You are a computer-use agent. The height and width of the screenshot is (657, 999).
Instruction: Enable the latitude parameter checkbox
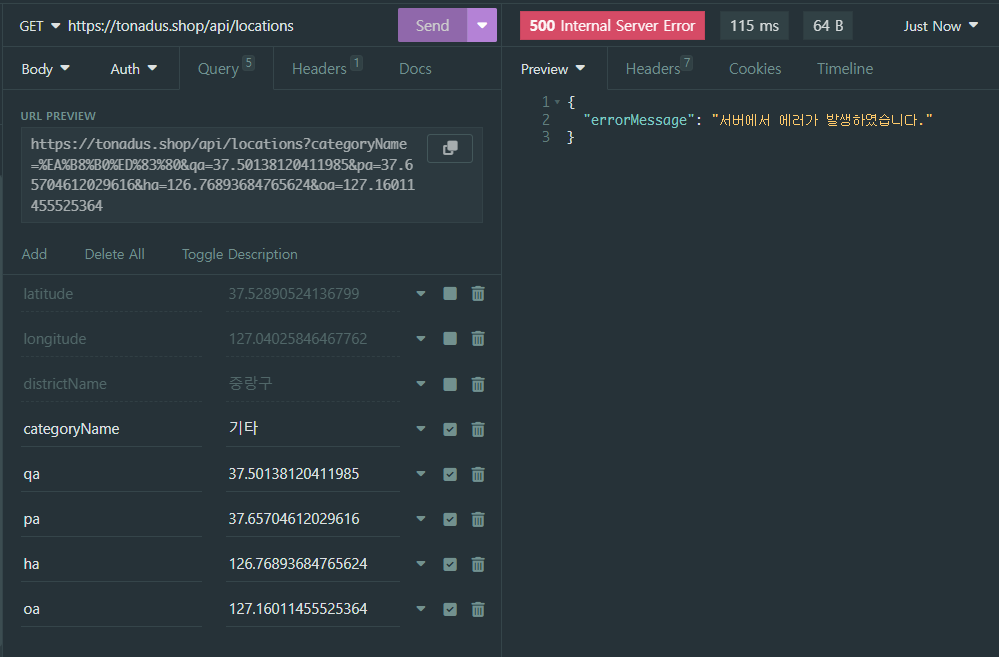450,294
